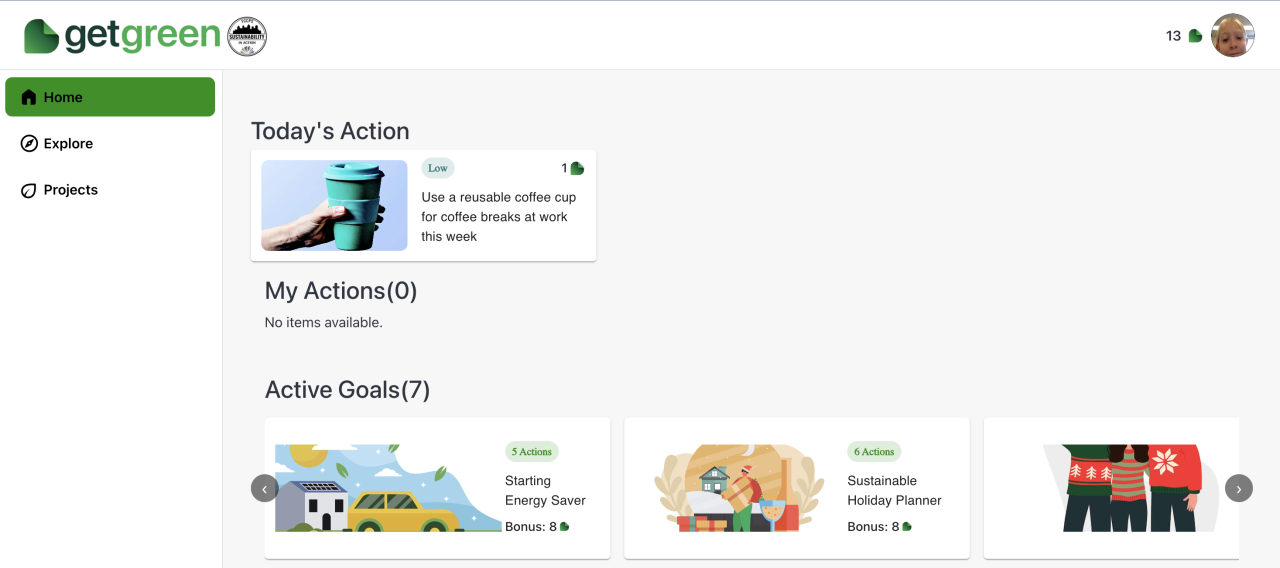1280x568 pixels.
Task: Click the Explore compass icon
Action: (29, 144)
